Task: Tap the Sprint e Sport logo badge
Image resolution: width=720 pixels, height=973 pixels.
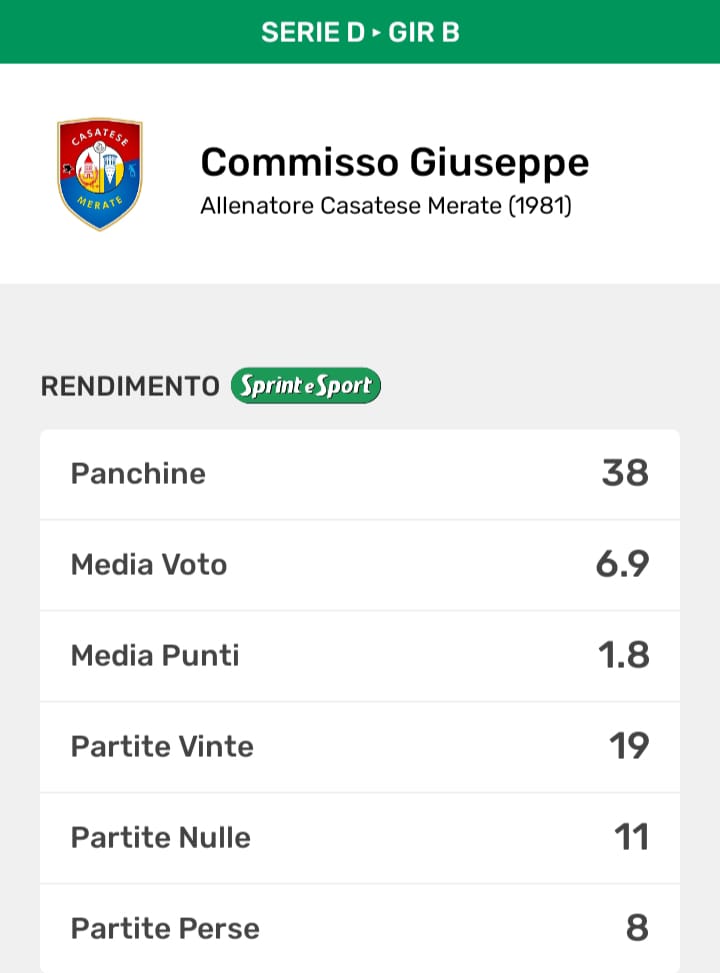Action: (x=305, y=386)
